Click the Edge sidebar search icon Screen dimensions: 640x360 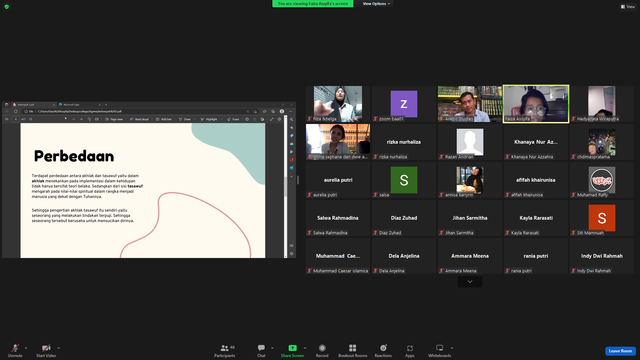[291, 120]
